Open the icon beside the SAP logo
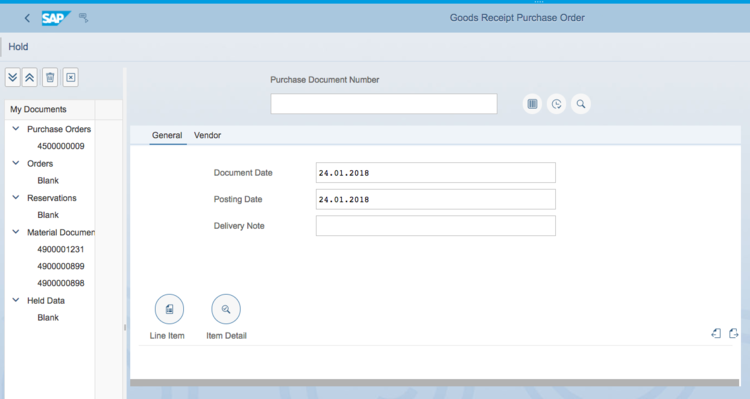The image size is (750, 399). (84, 18)
